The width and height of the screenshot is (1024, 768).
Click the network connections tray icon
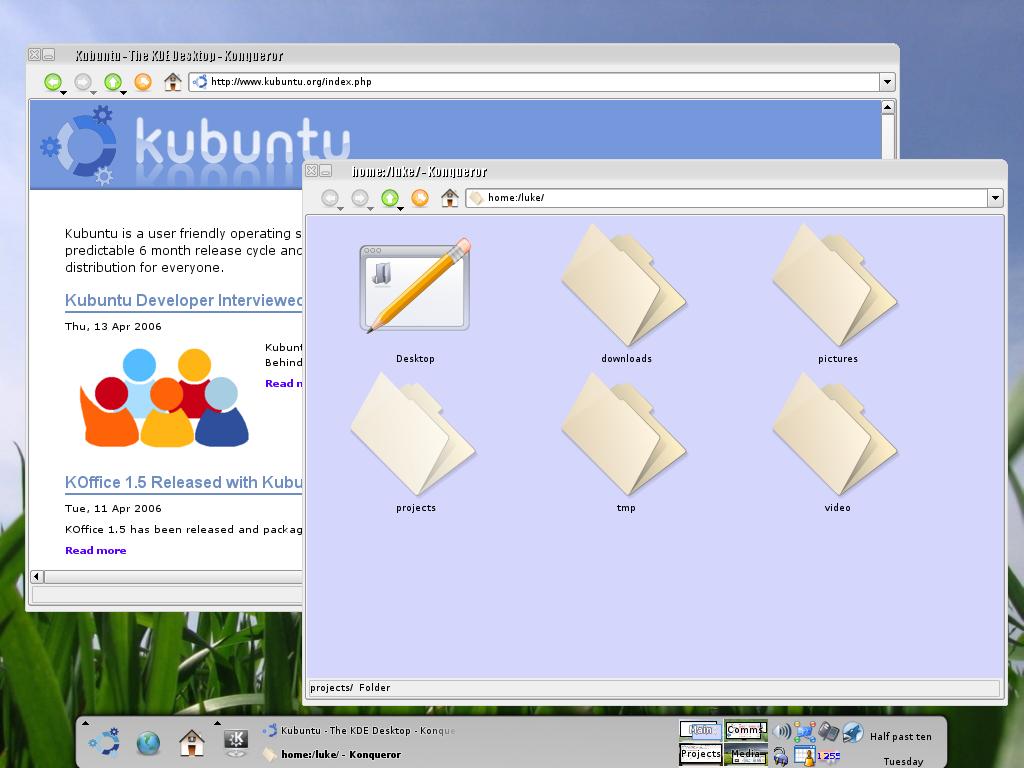805,731
